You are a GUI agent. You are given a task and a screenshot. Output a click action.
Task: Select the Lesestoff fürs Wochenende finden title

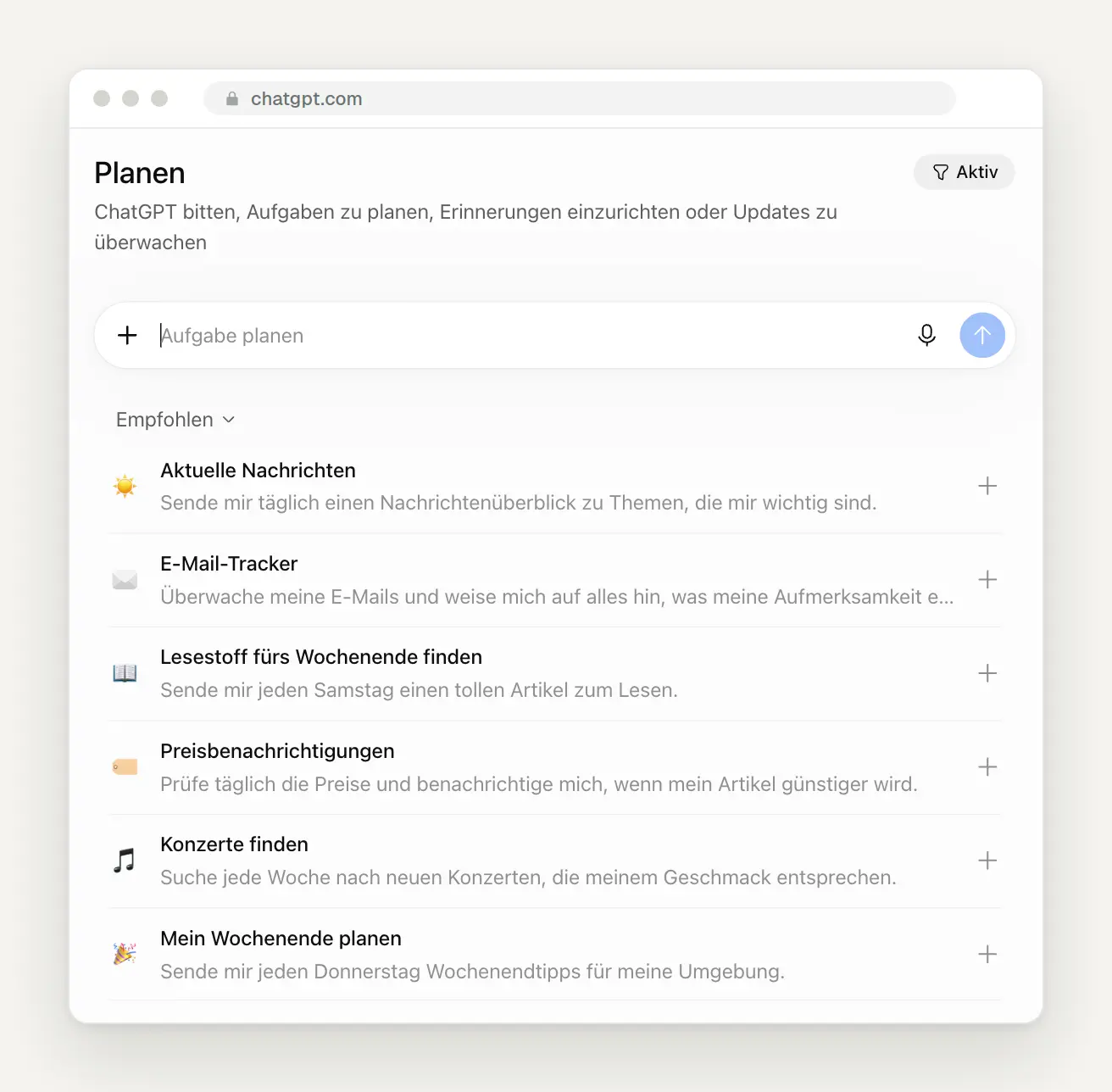coord(321,657)
